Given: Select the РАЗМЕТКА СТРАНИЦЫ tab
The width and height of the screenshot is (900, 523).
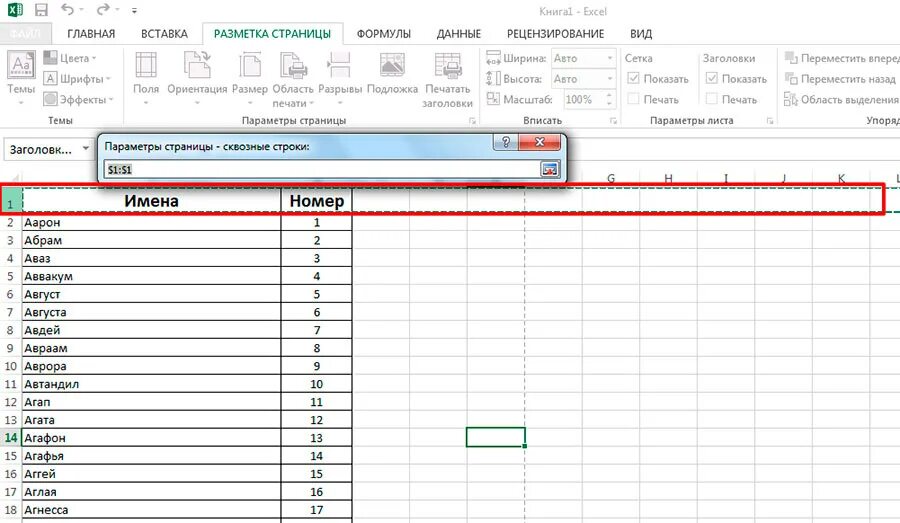Looking at the screenshot, I should 273,34.
